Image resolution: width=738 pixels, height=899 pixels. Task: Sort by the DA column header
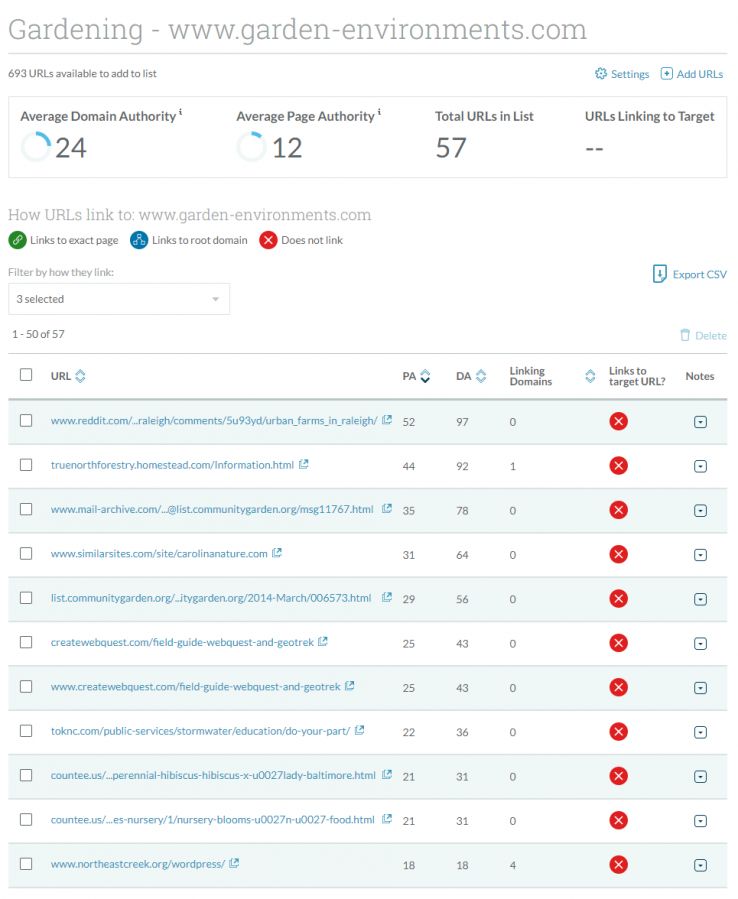[x=481, y=376]
